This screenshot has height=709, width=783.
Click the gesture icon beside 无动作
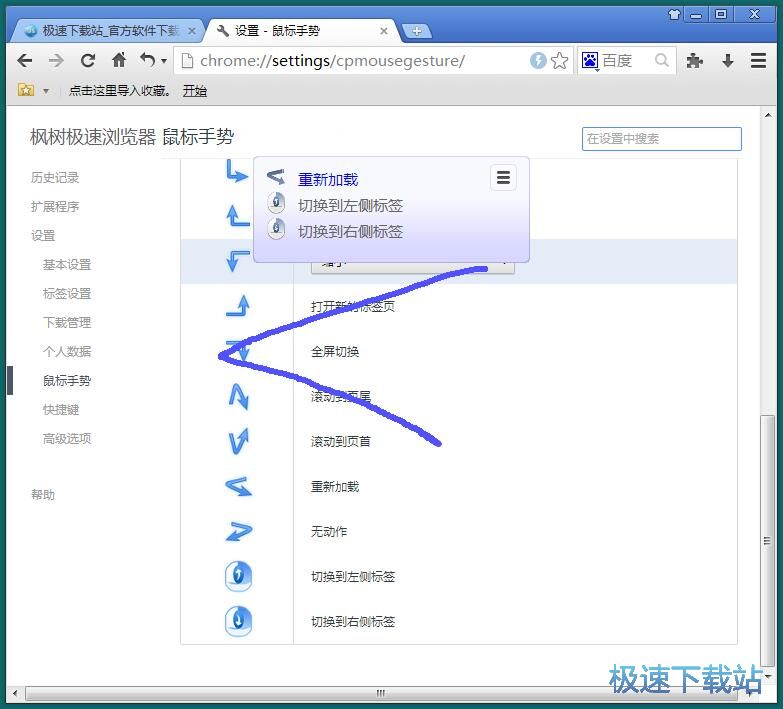click(239, 531)
